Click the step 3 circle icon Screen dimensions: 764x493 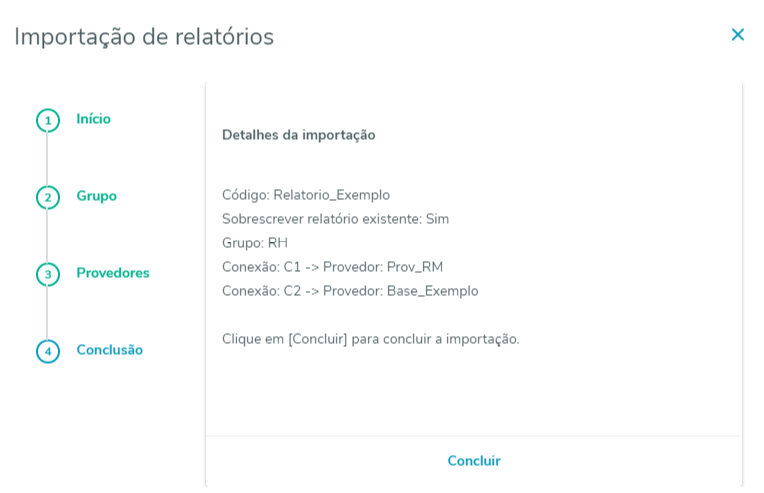[x=48, y=274]
